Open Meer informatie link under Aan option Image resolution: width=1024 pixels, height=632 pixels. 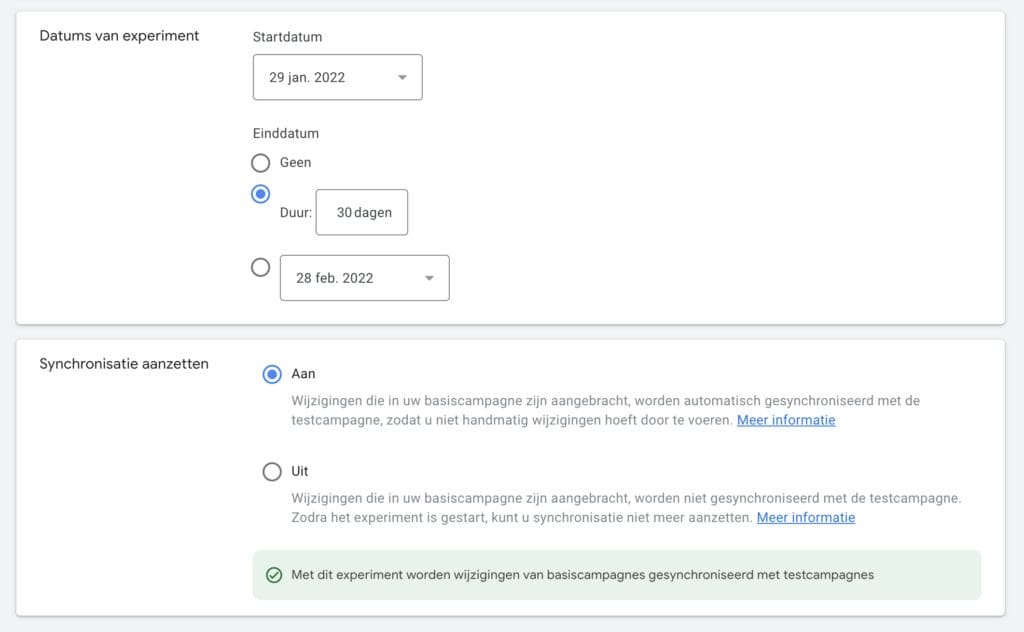click(x=786, y=420)
